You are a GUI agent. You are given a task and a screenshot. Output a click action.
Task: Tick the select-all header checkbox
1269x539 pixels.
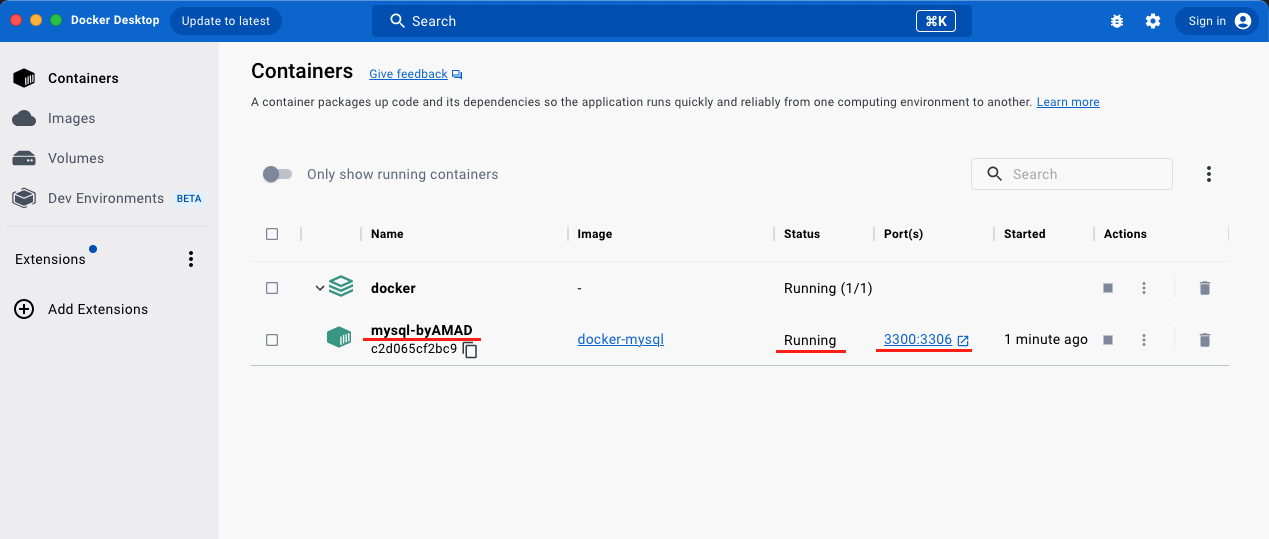coord(272,234)
